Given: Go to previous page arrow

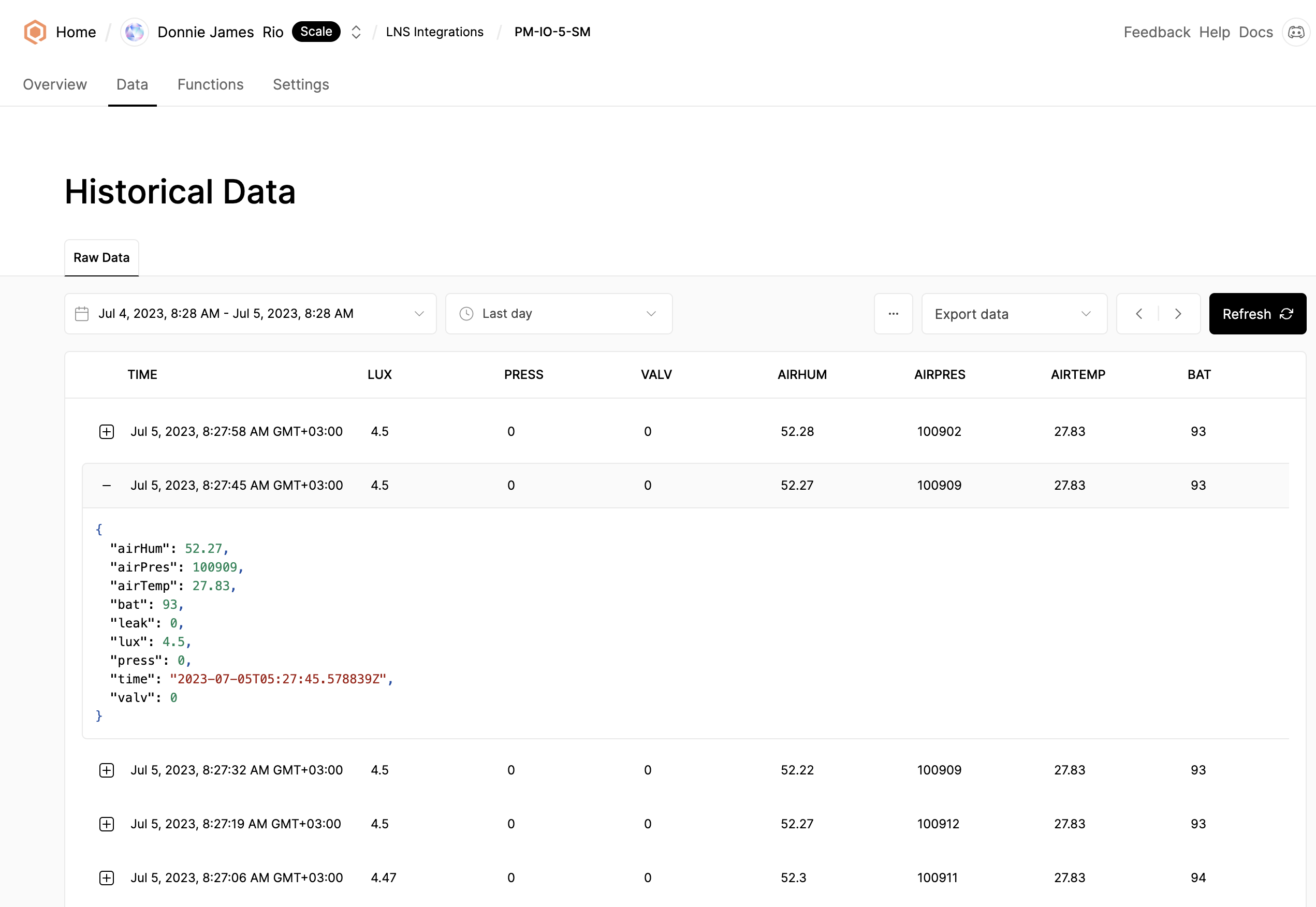Looking at the screenshot, I should (1139, 314).
